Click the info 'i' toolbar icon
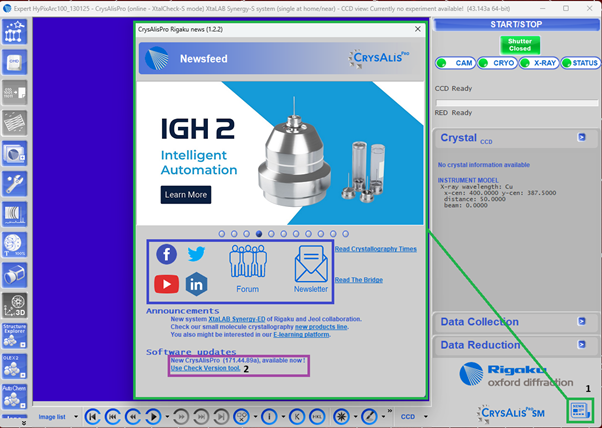This screenshot has height=428, width=602. coord(270,416)
